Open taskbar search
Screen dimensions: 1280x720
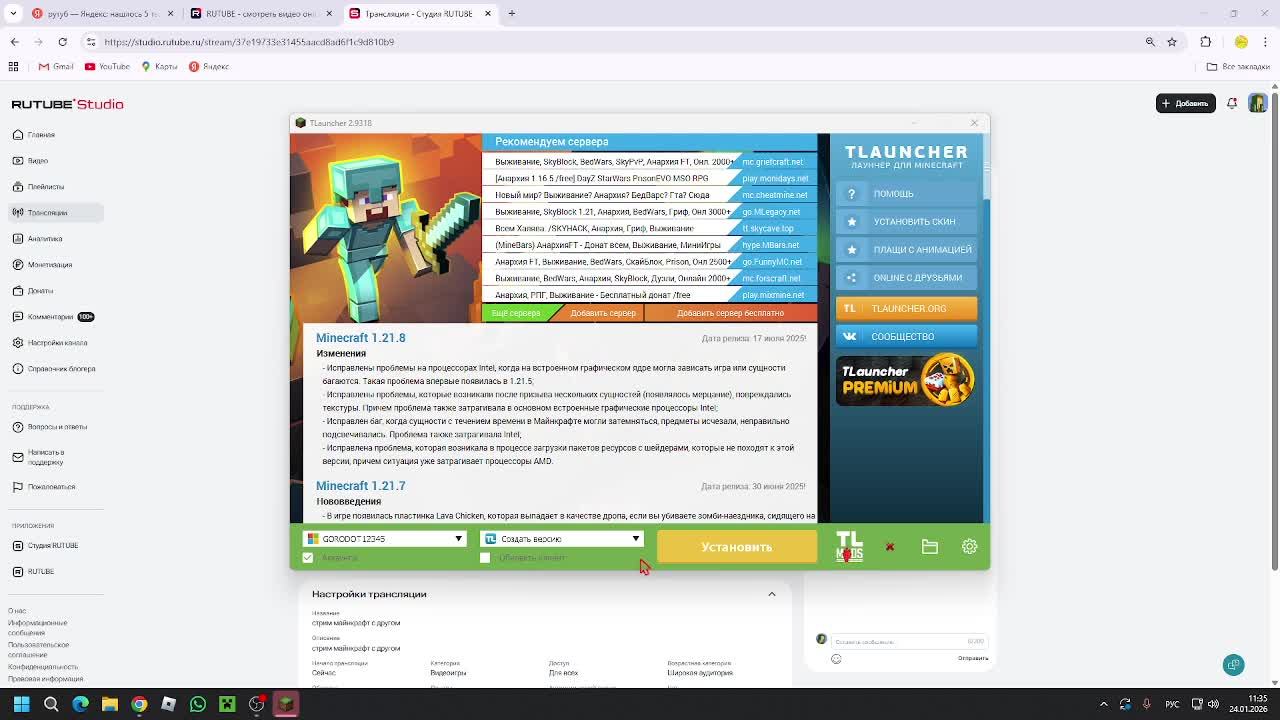pyautogui.click(x=51, y=704)
